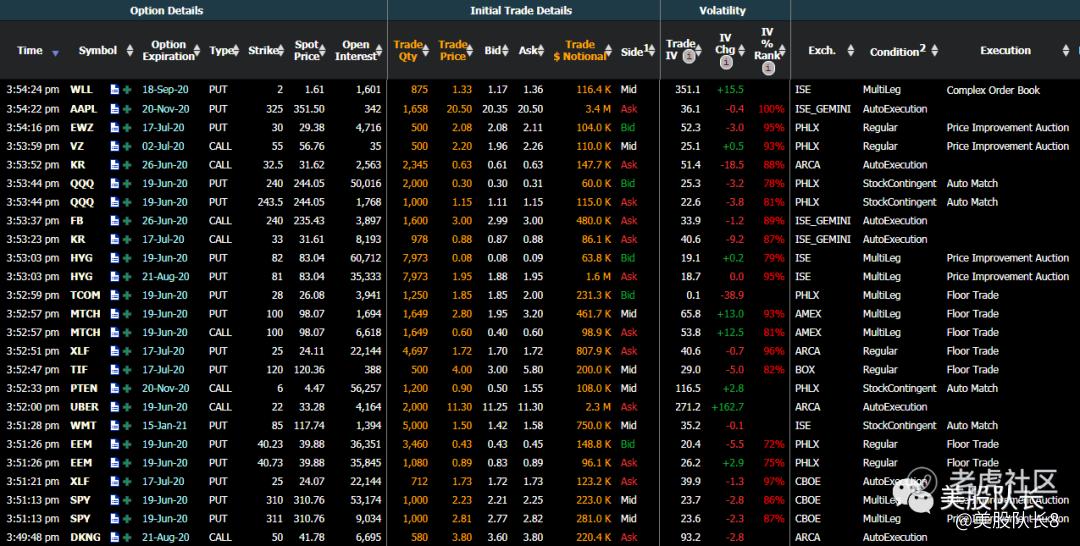Sort by the Ask column header
Screen dimensions: 1080x546
pyautogui.click(x=528, y=50)
